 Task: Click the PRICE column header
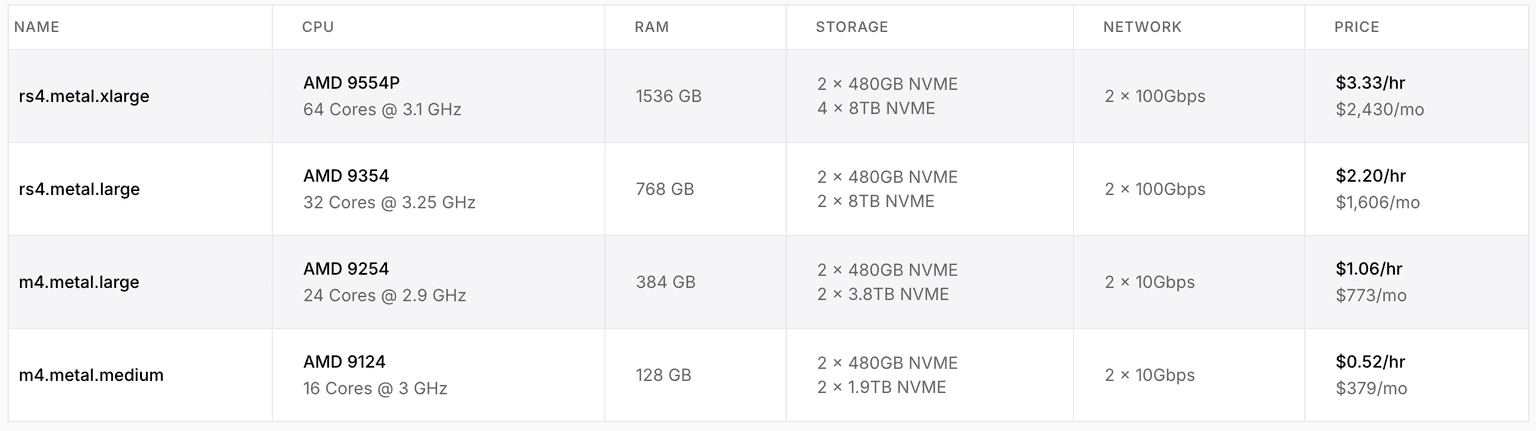pos(1357,27)
